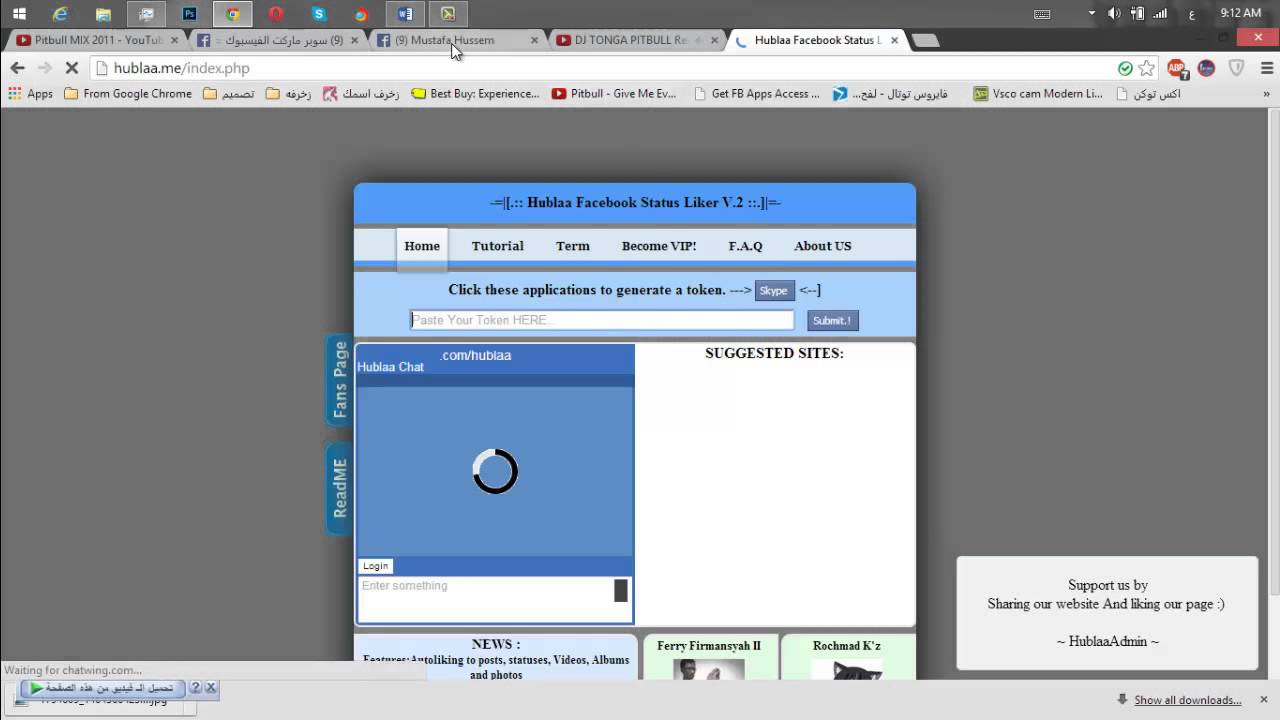The height and width of the screenshot is (720, 1280).
Task: Close the downloads bar
Action: tap(1264, 699)
